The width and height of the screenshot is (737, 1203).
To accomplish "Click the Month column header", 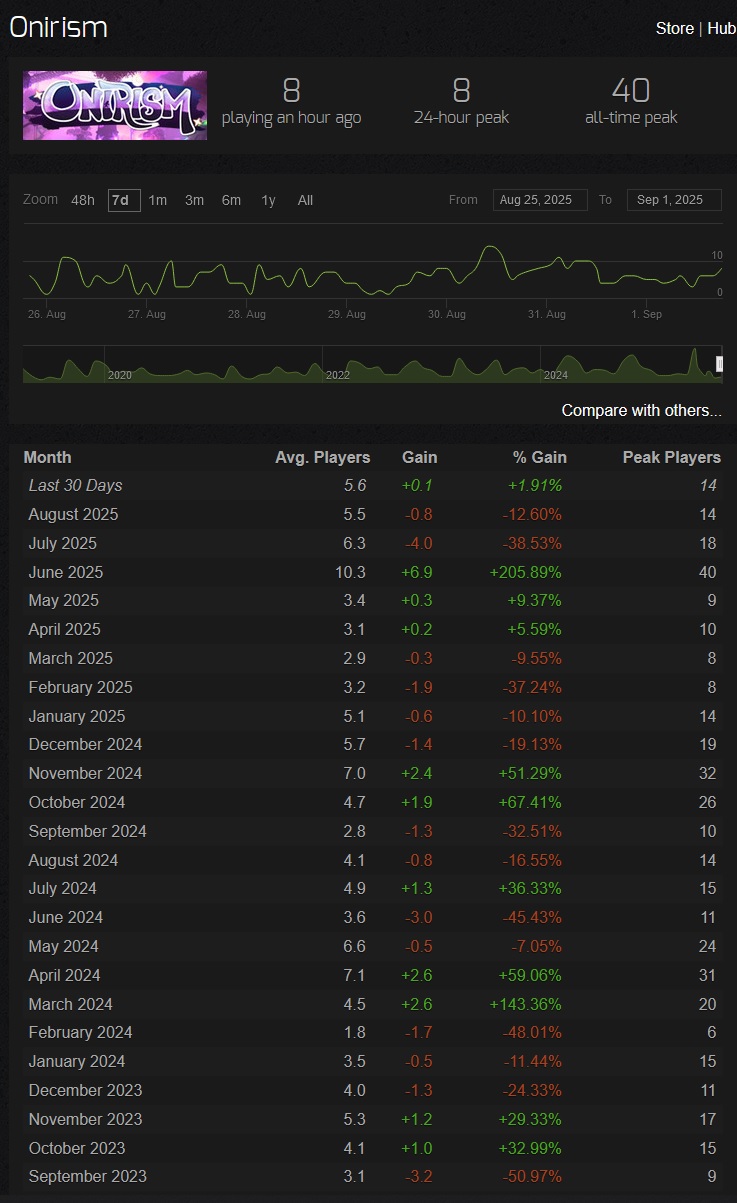I will (x=47, y=457).
